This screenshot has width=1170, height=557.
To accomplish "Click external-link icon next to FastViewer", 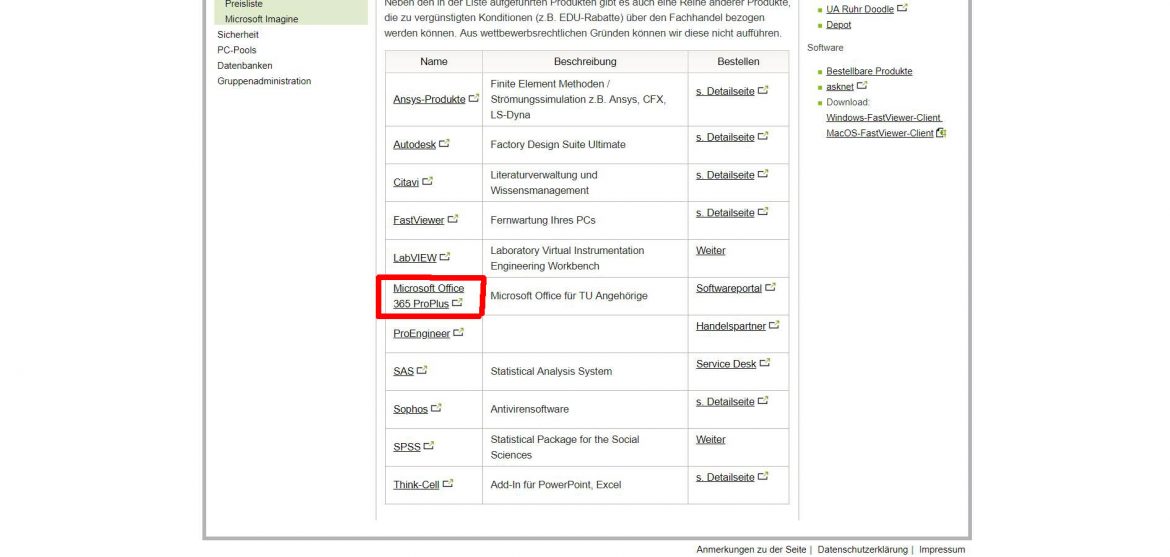I will (x=453, y=219).
